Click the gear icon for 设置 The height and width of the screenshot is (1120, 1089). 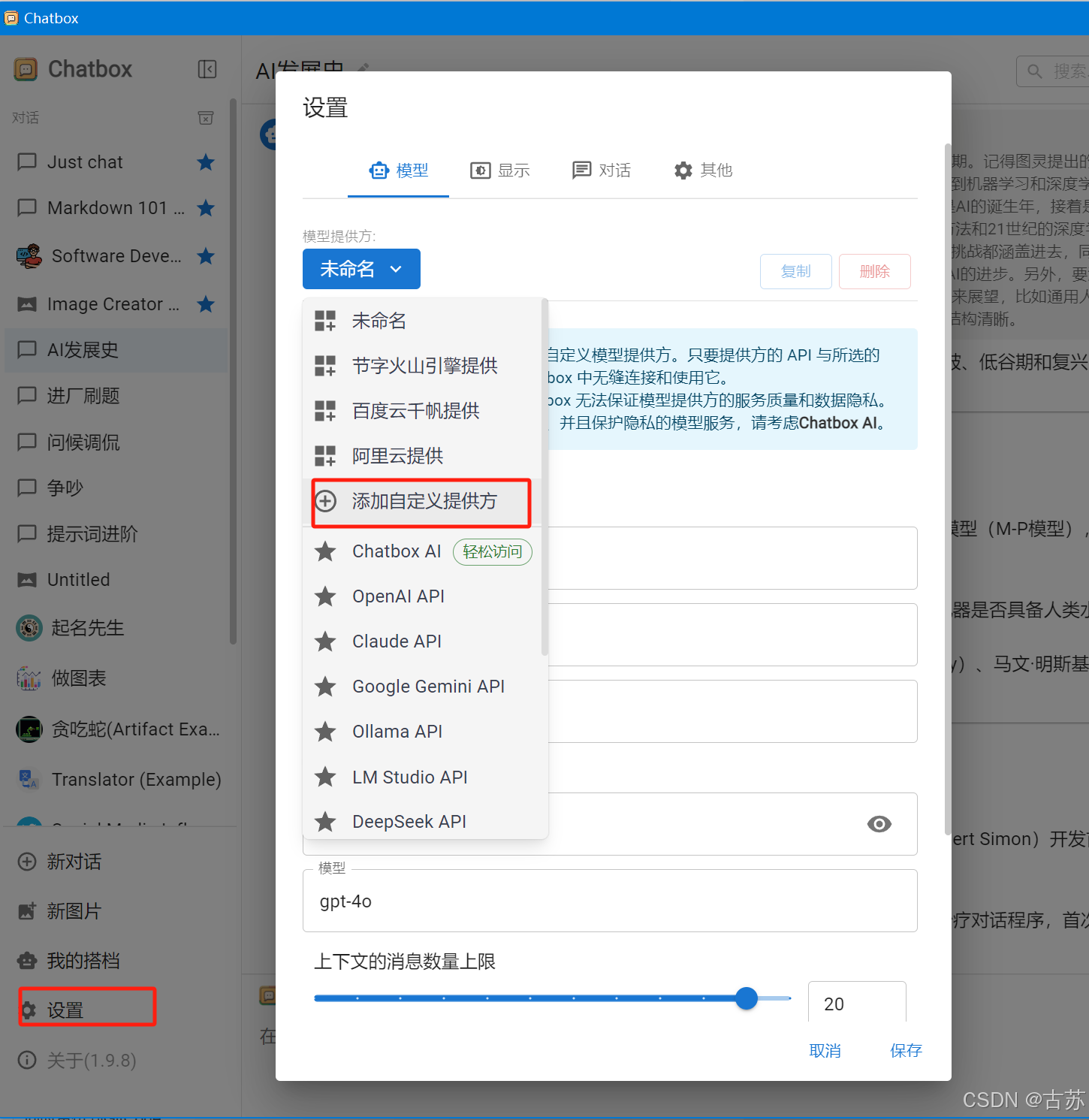[29, 1010]
